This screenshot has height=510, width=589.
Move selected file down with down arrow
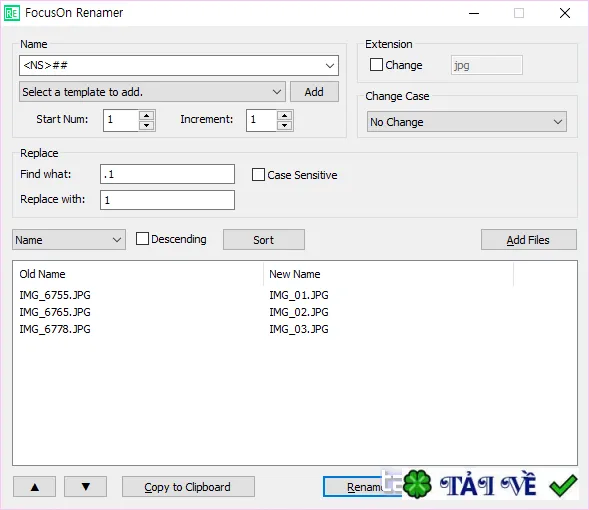(x=86, y=487)
